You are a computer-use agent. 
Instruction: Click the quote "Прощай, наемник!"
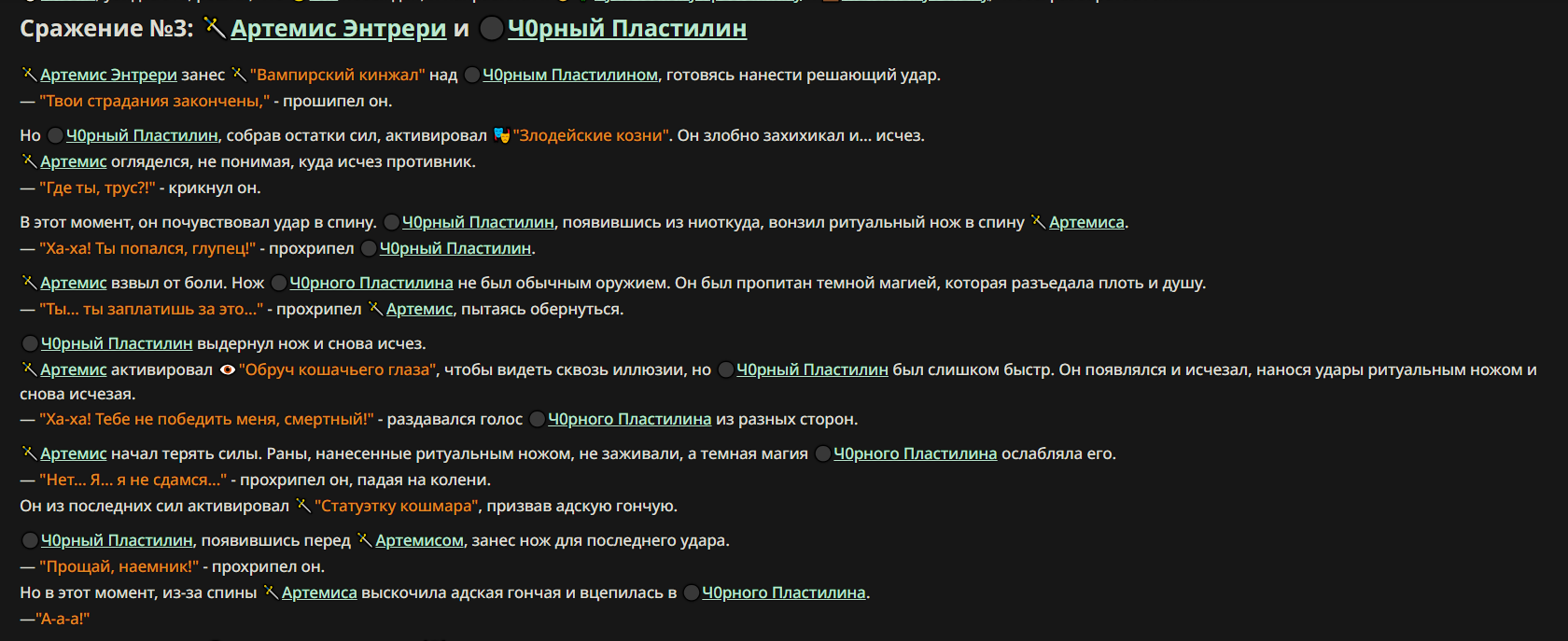click(x=119, y=566)
